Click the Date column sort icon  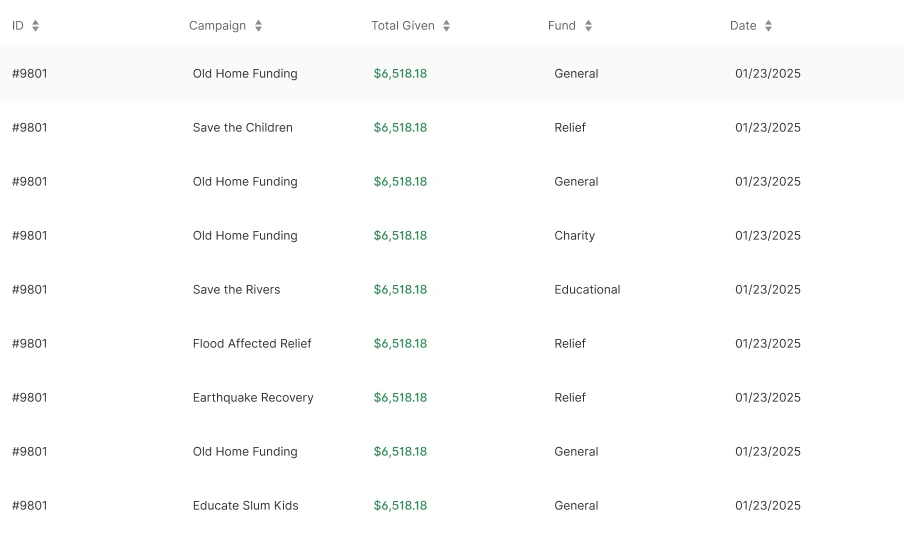coord(768,25)
